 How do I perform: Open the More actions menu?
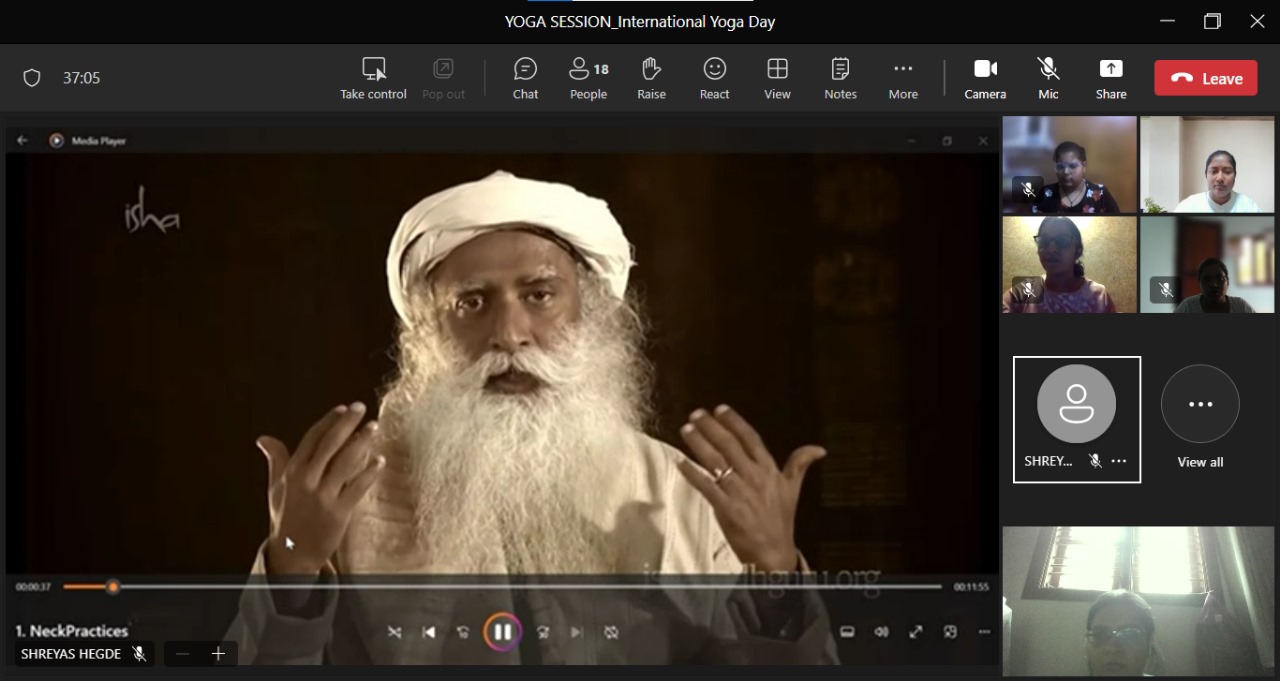point(903,78)
